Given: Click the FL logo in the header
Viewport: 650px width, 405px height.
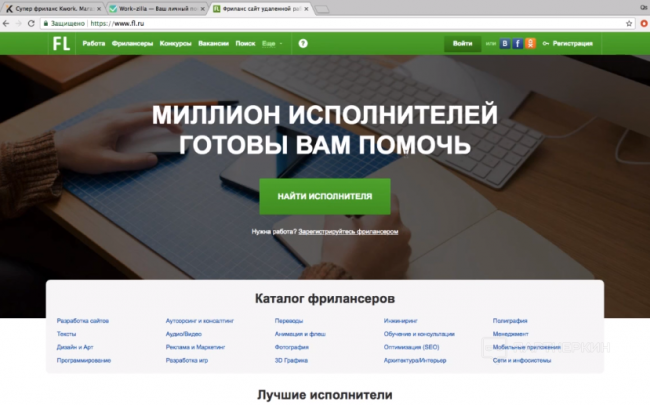Looking at the screenshot, I should tap(62, 43).
